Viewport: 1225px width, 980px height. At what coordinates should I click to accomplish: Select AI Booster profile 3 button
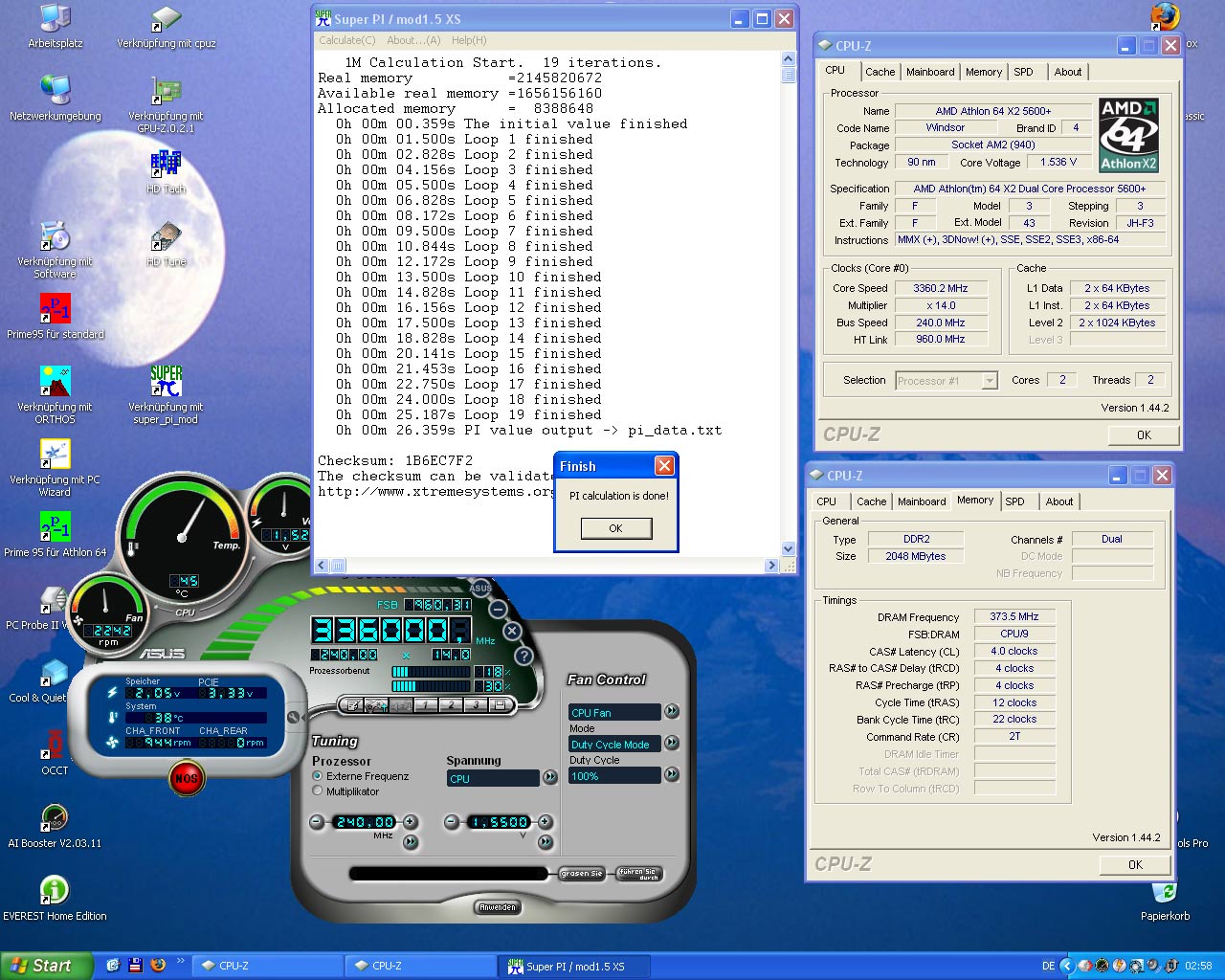click(x=475, y=705)
